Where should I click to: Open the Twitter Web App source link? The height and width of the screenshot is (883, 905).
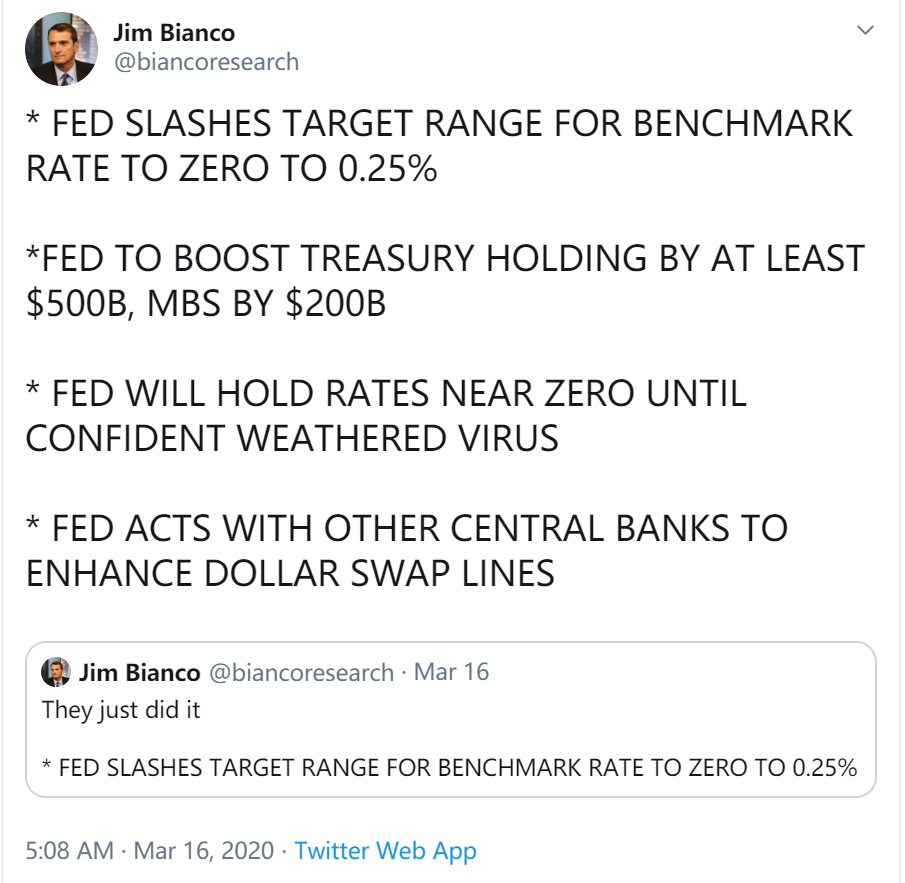[x=385, y=851]
